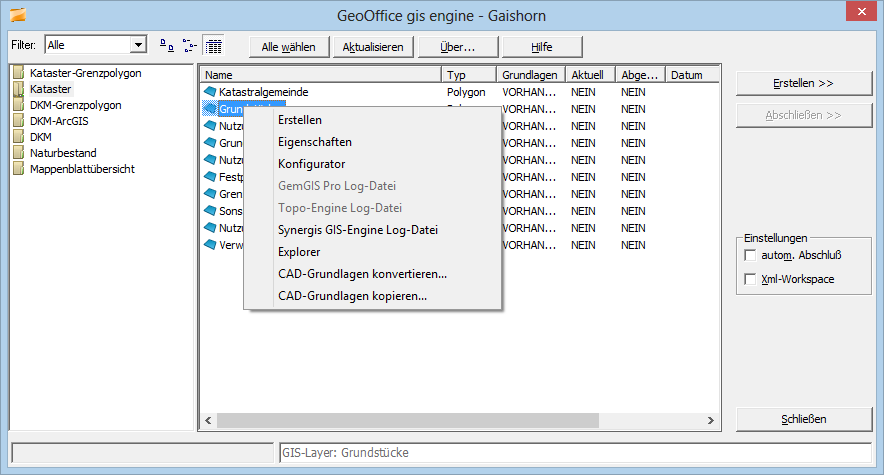
Task: Click the large icons view toolbar icon
Action: (166, 46)
